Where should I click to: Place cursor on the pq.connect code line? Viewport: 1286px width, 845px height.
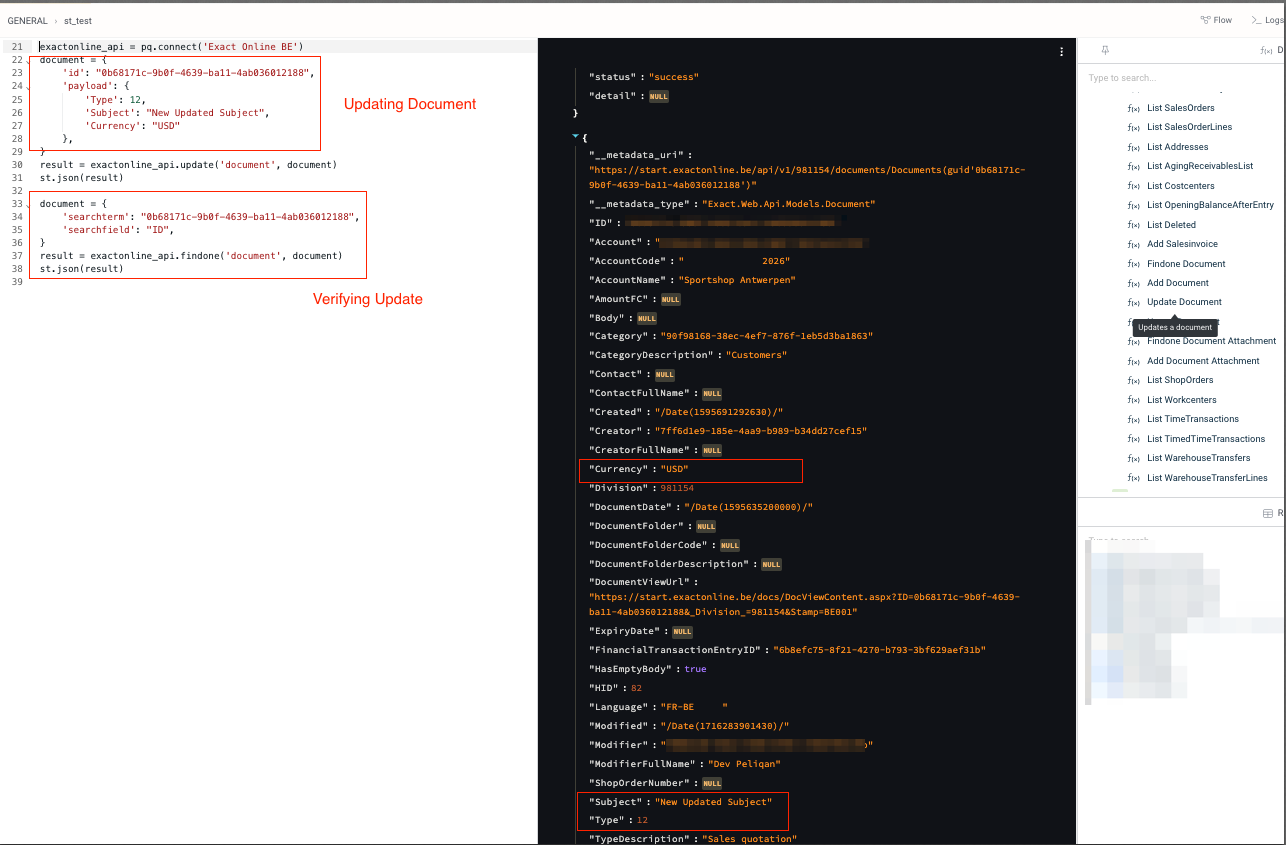171,47
